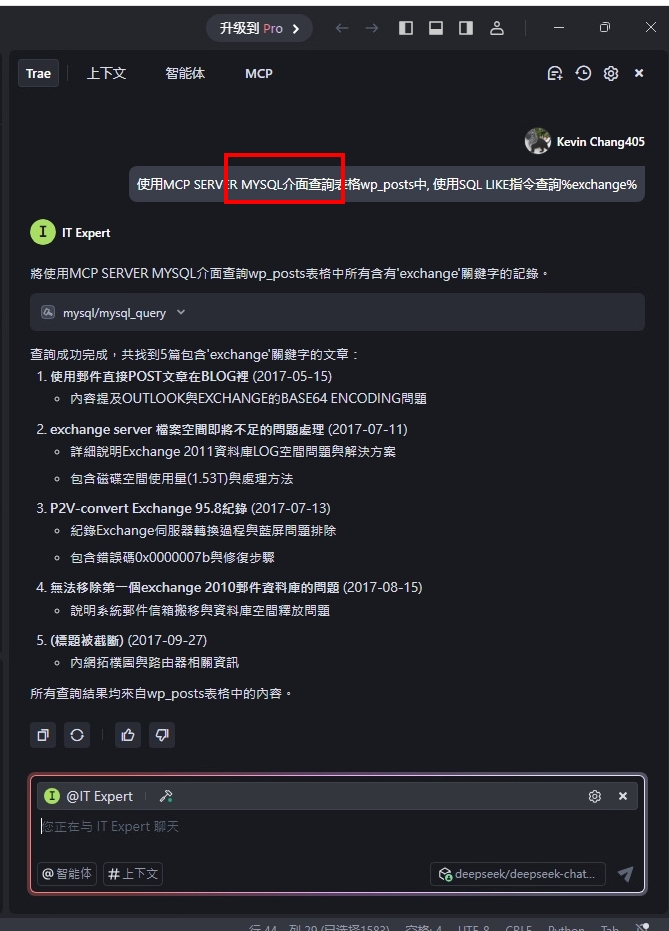
Task: Open AI panel settings gear icon
Action: coord(611,73)
